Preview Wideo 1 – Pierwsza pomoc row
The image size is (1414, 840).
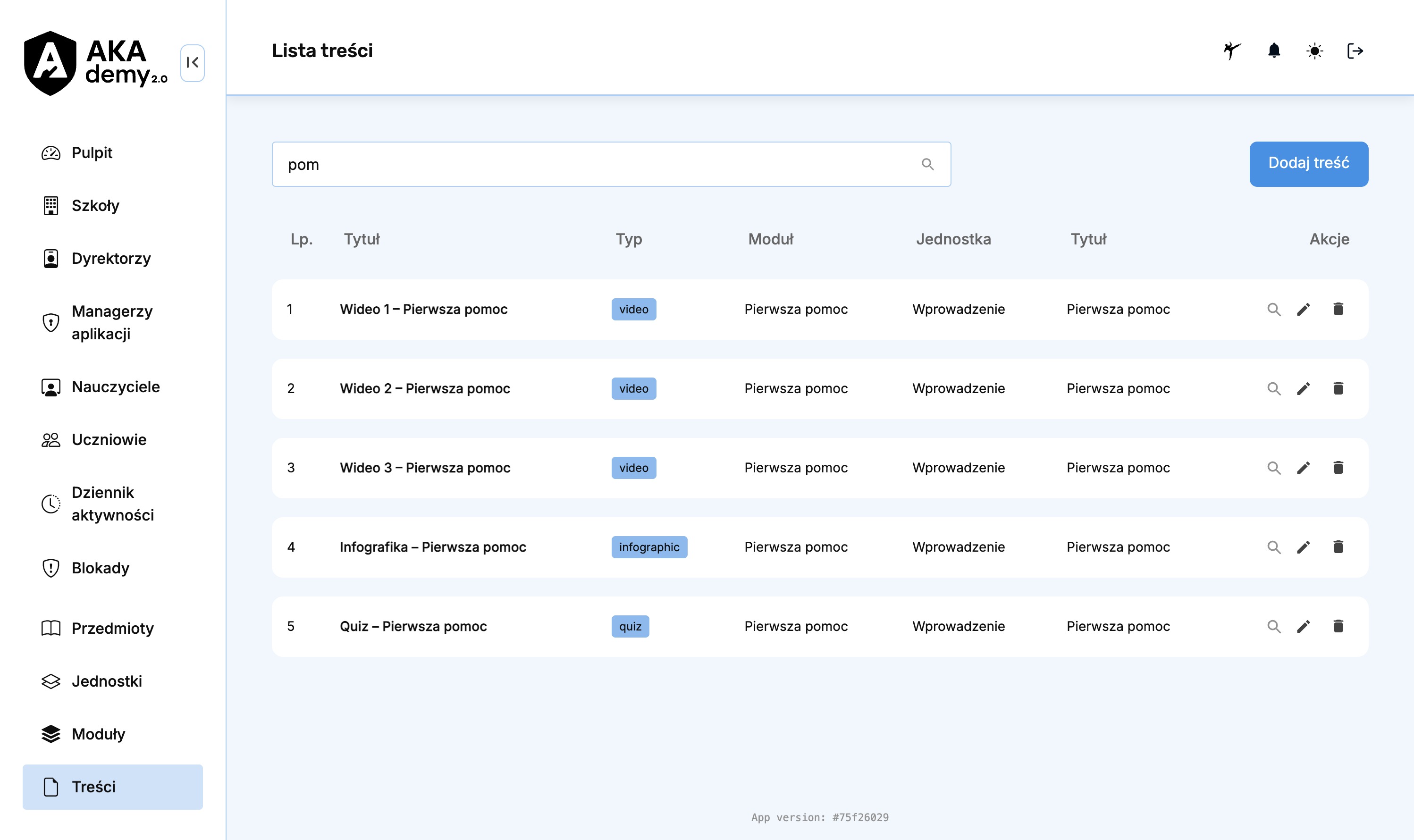[1274, 309]
